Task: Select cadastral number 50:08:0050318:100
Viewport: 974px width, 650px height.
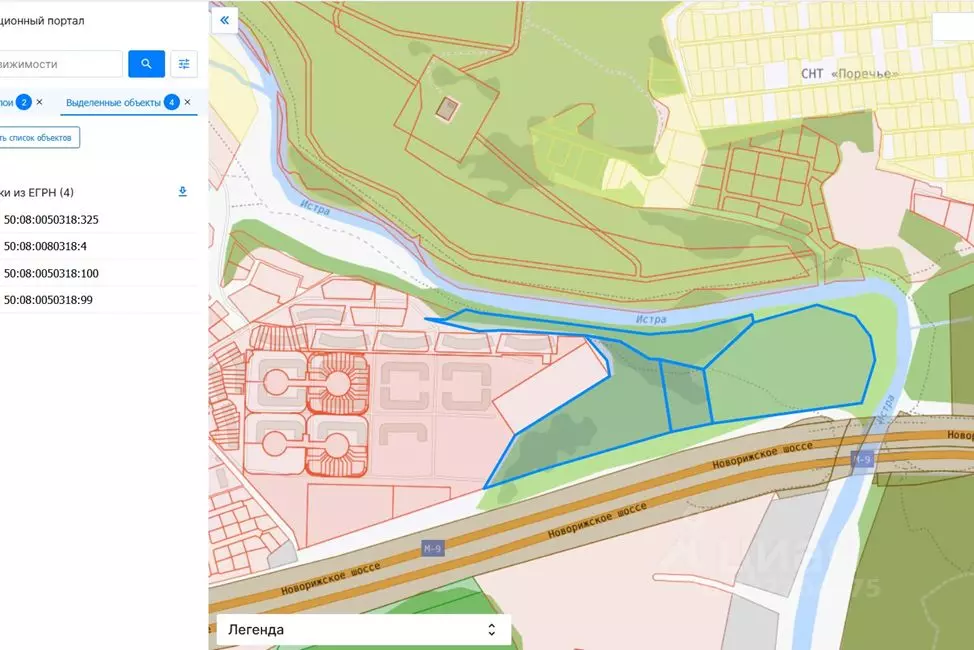Action: (x=51, y=273)
